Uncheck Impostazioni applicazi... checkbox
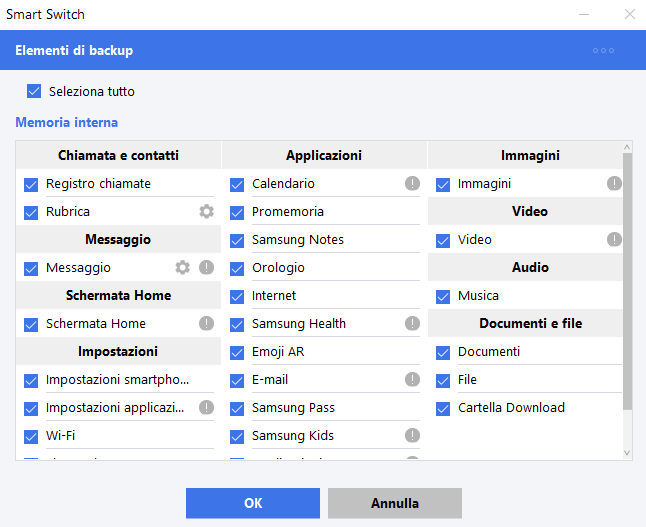The height and width of the screenshot is (527, 646). pyautogui.click(x=31, y=409)
